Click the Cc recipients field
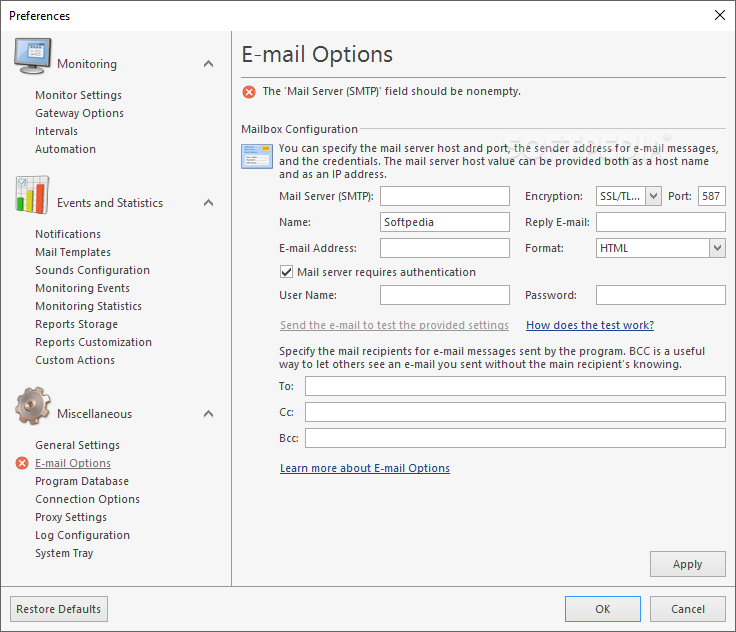The image size is (736, 632). coord(515,412)
